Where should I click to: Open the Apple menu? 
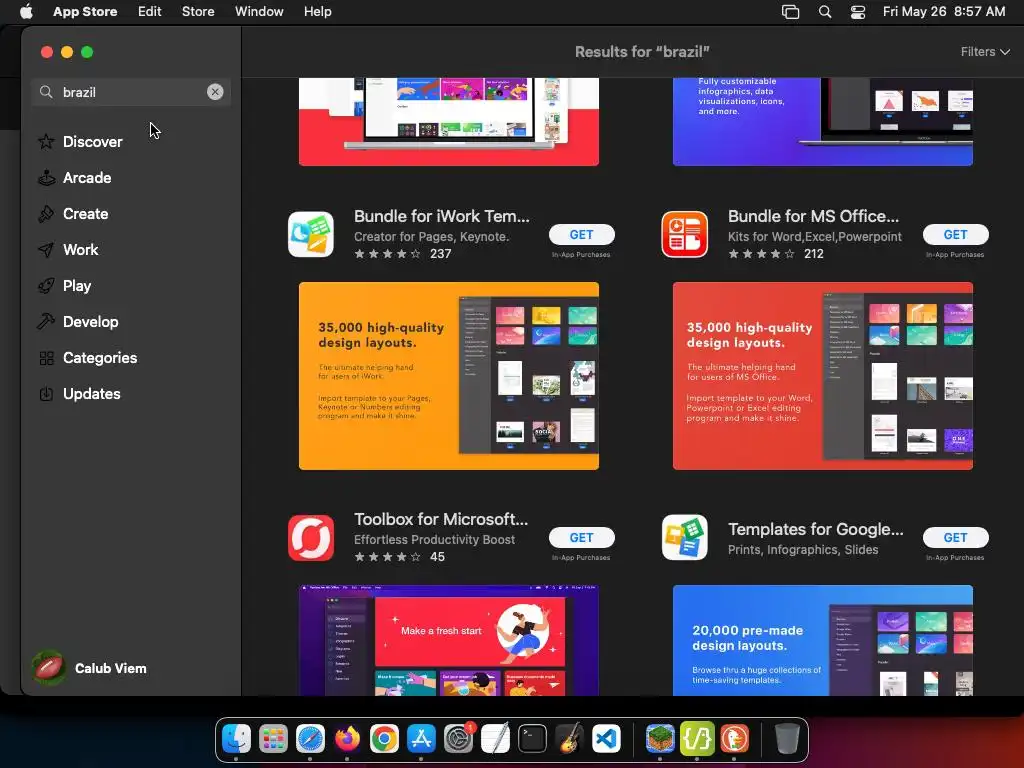click(26, 11)
